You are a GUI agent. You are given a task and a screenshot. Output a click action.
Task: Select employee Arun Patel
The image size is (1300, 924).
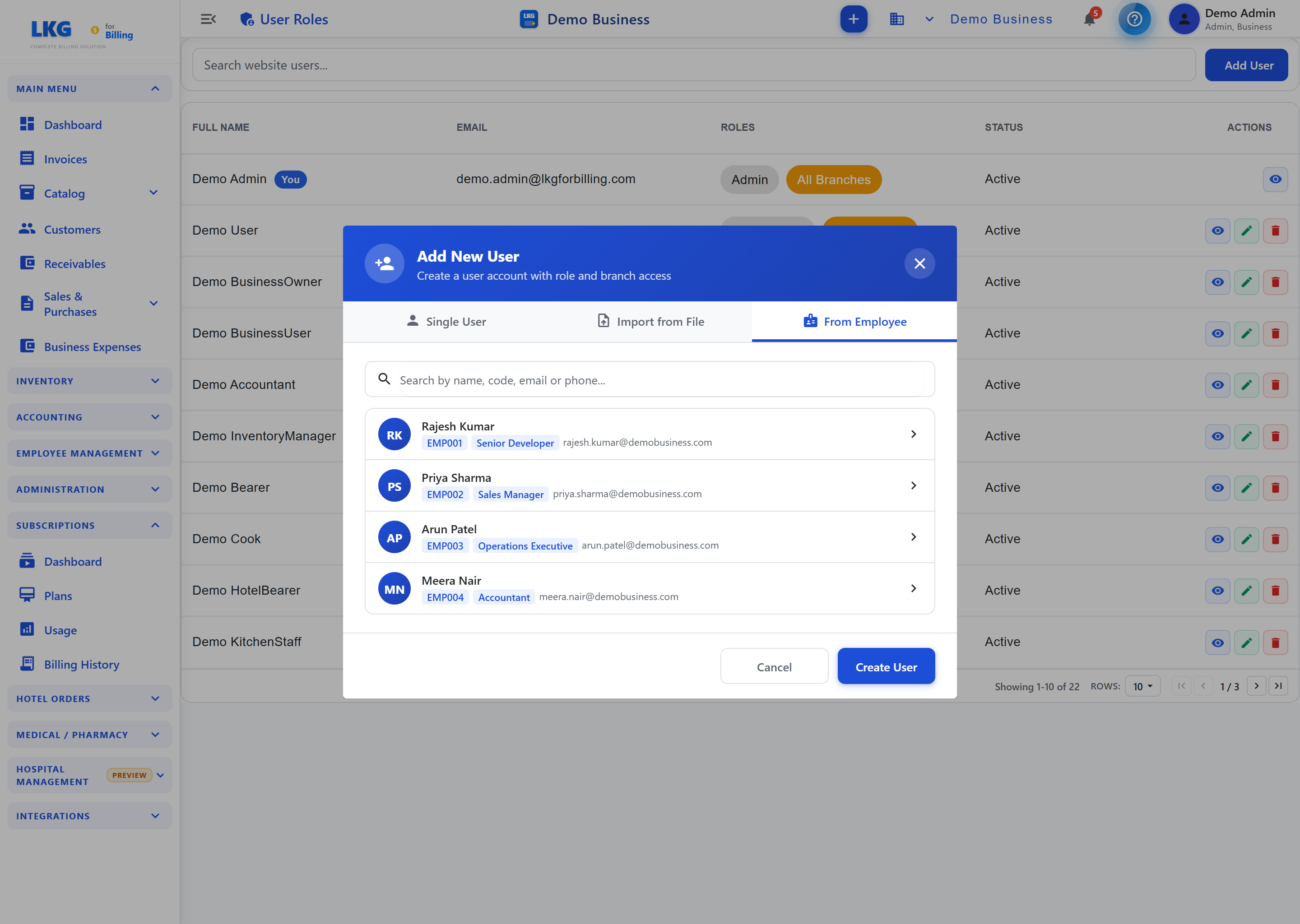point(650,537)
